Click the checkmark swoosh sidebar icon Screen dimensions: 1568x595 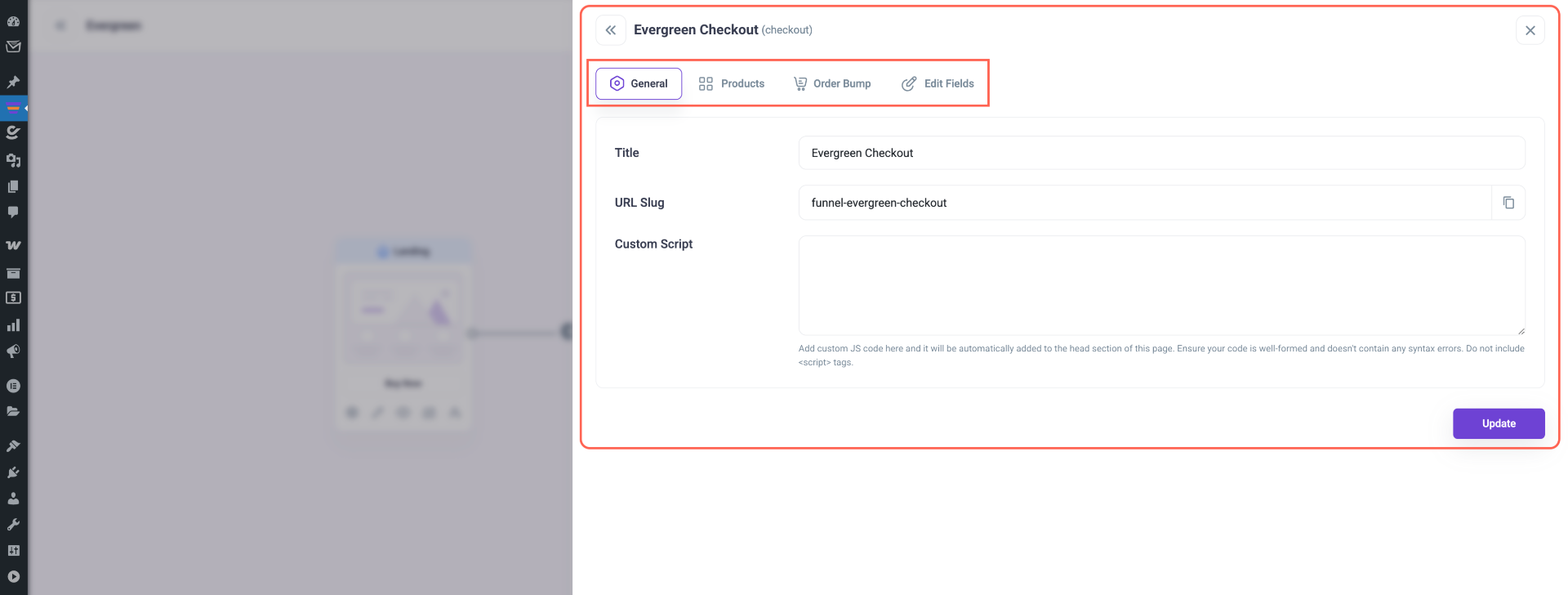coord(13,132)
